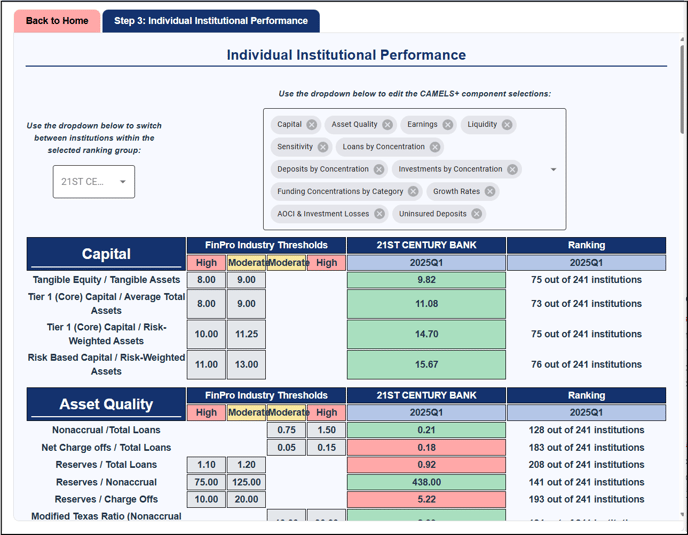The height and width of the screenshot is (535, 688).
Task: Click 183 out of 241 institutions ranking
Action: click(x=586, y=448)
